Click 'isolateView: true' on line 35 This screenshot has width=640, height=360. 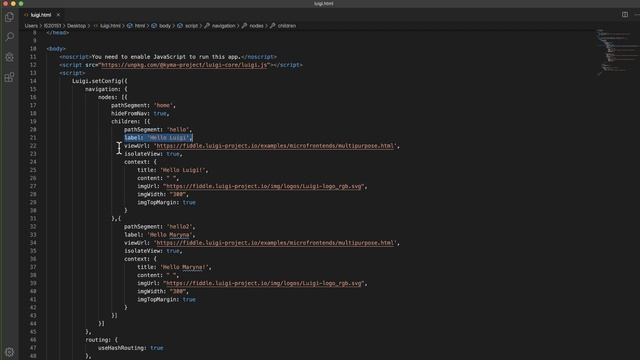pyautogui.click(x=153, y=251)
